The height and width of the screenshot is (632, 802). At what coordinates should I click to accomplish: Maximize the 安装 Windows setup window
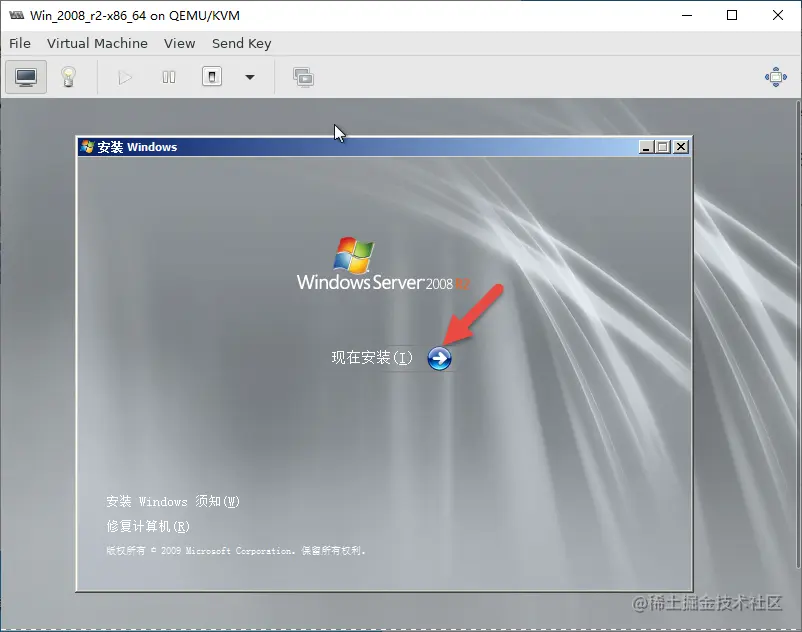tap(663, 147)
